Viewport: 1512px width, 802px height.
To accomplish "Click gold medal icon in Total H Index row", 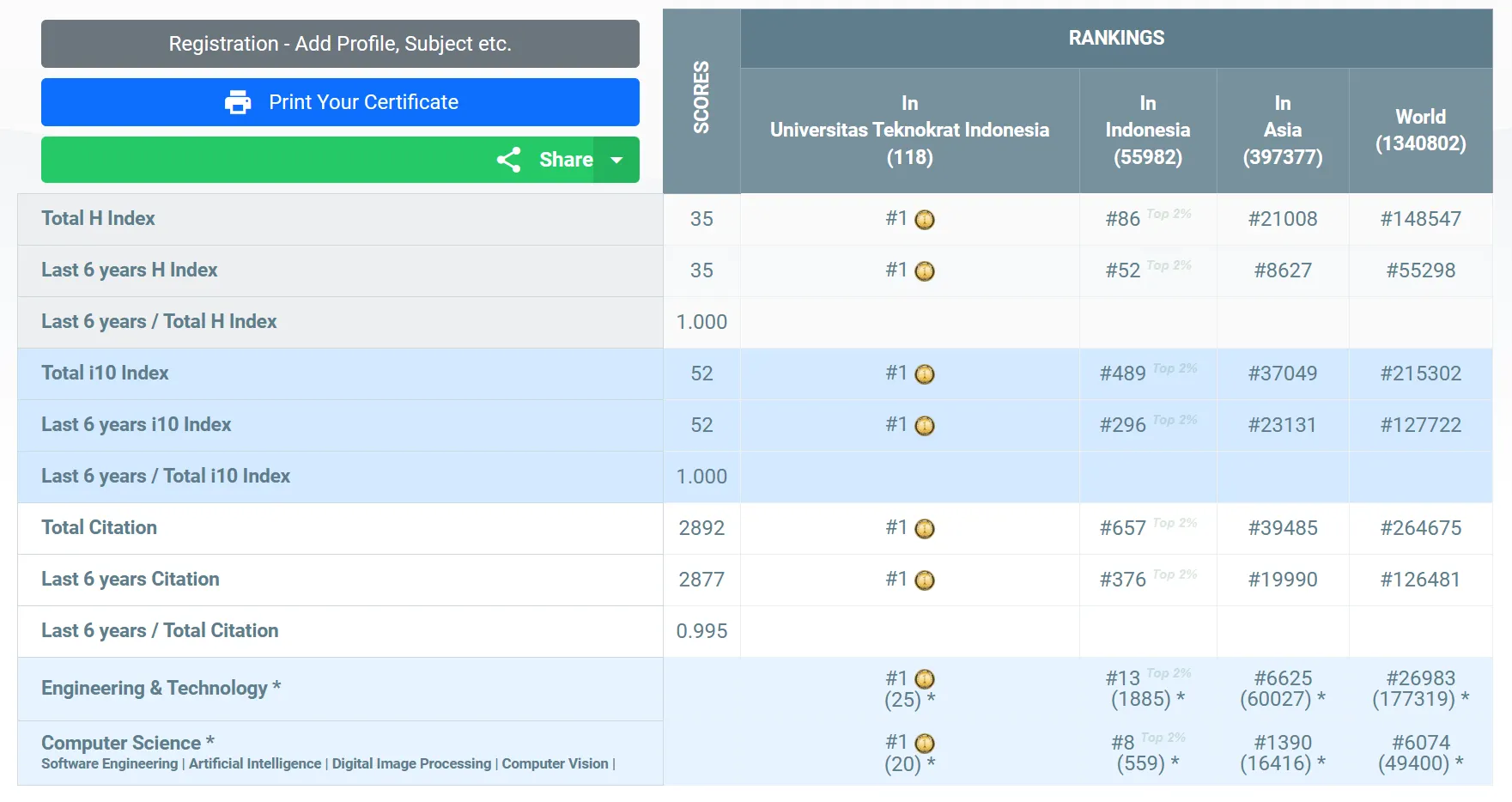I will click(x=924, y=220).
